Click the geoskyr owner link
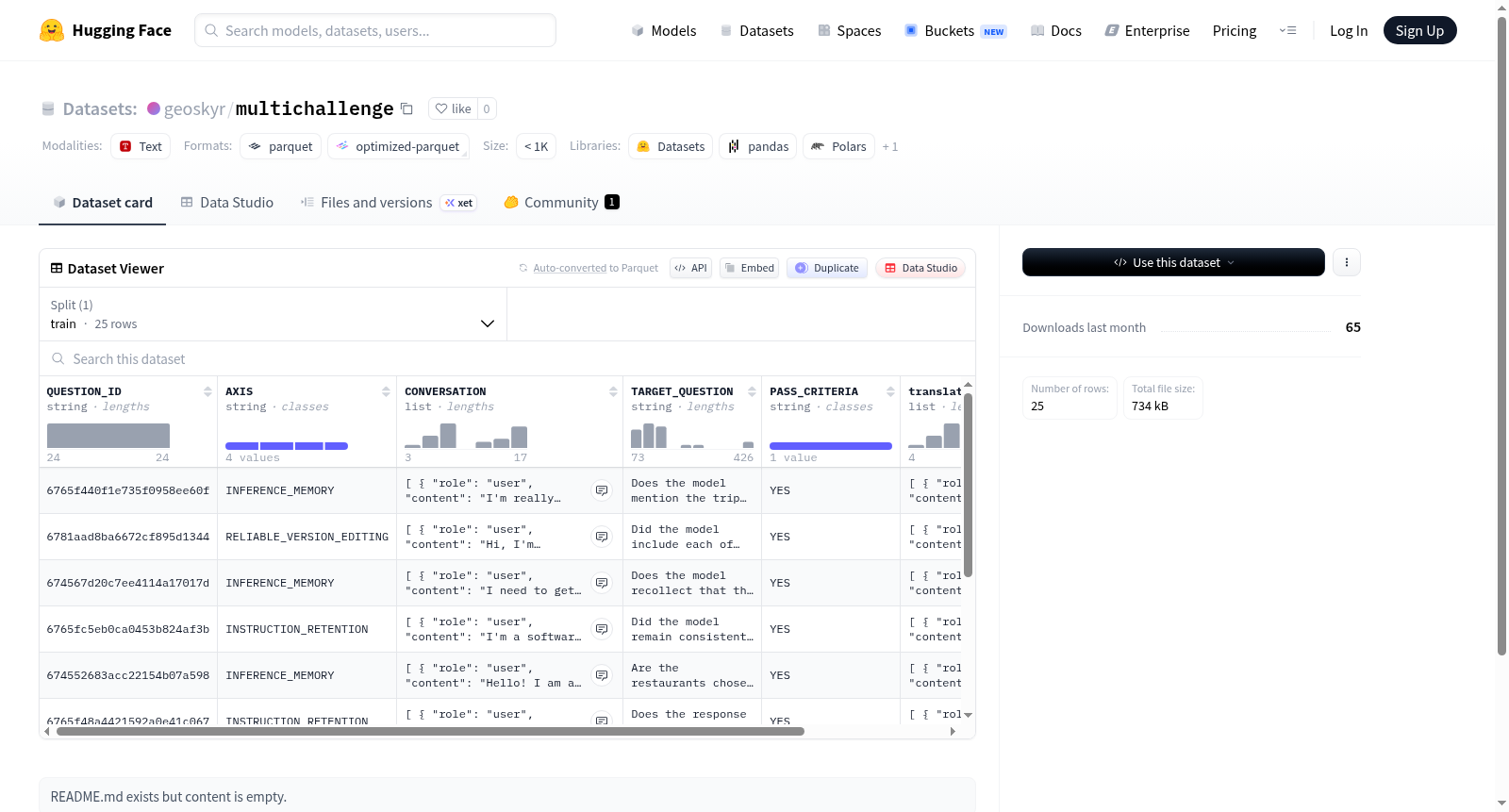1509x812 pixels. click(x=194, y=108)
